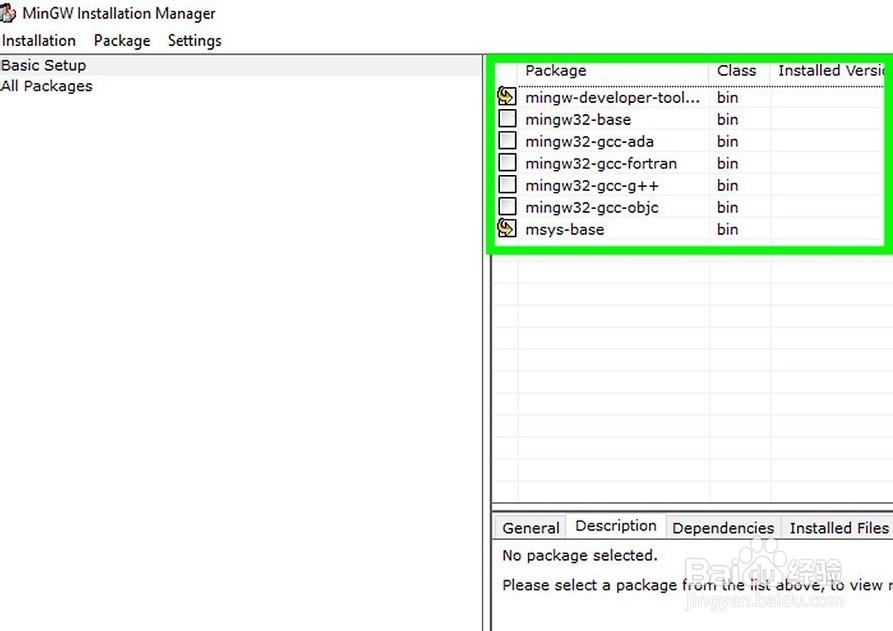This screenshot has height=631, width=893.
Task: Select the mingw32-base package name
Action: (578, 120)
